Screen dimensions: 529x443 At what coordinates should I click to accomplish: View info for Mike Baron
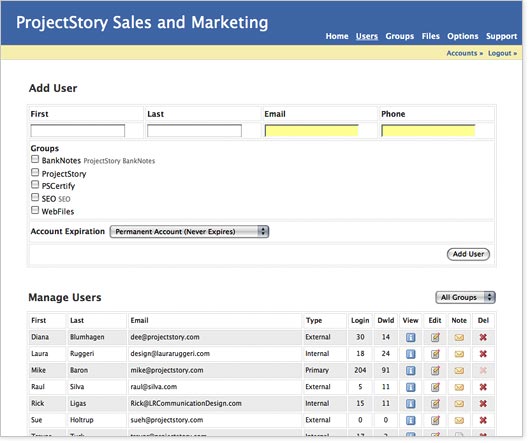[410, 370]
